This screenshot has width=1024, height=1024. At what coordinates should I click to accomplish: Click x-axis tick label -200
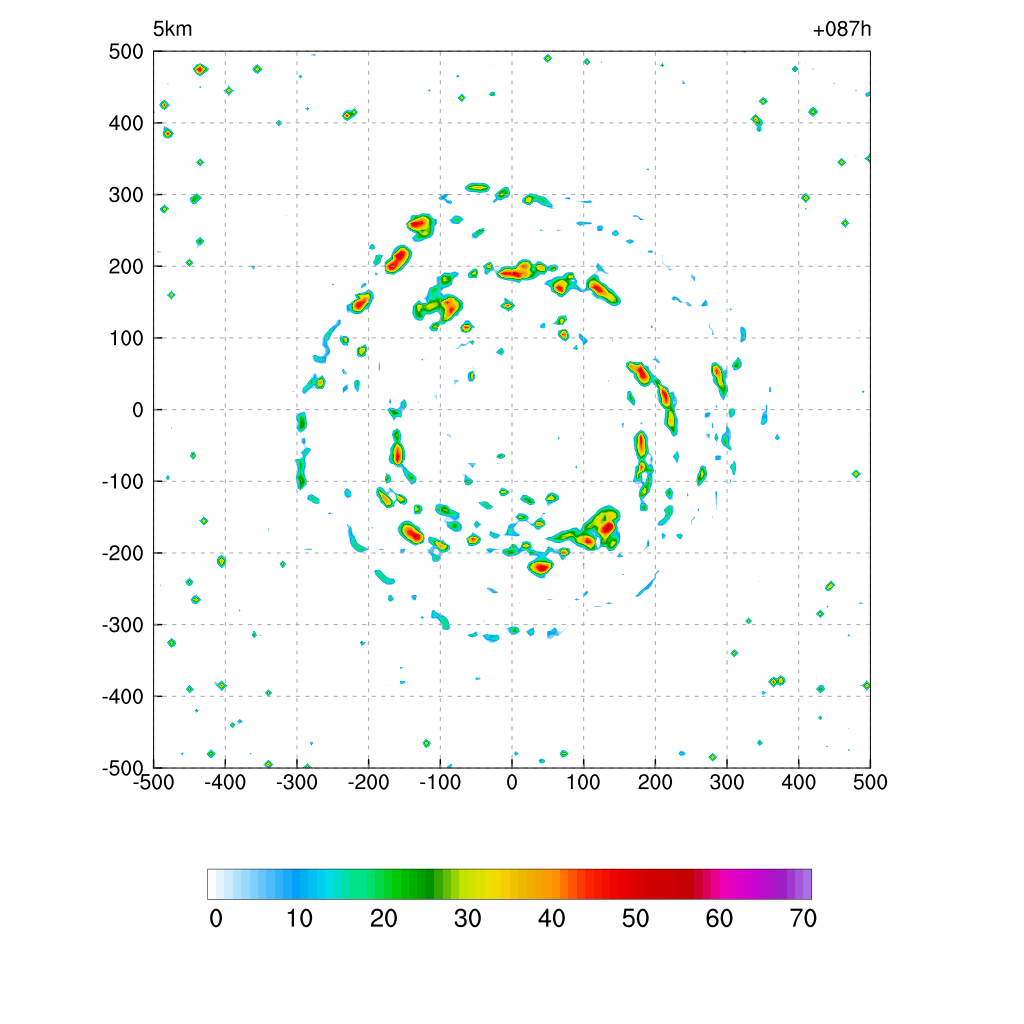pos(368,782)
